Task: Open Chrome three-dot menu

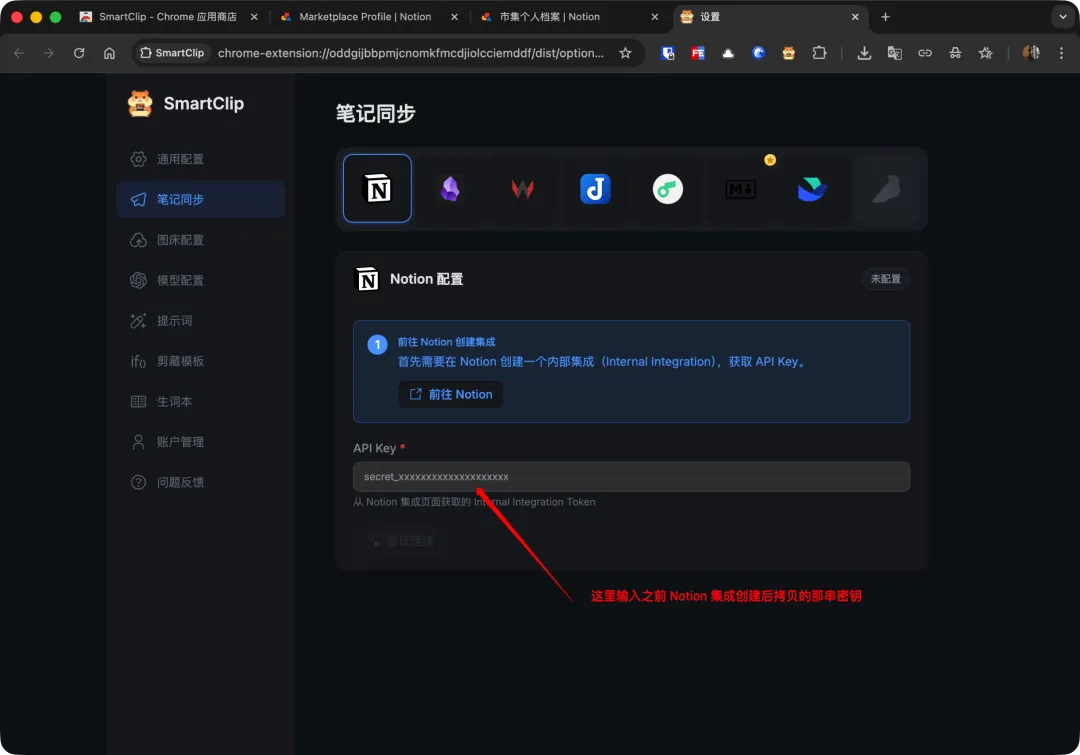Action: (1061, 53)
